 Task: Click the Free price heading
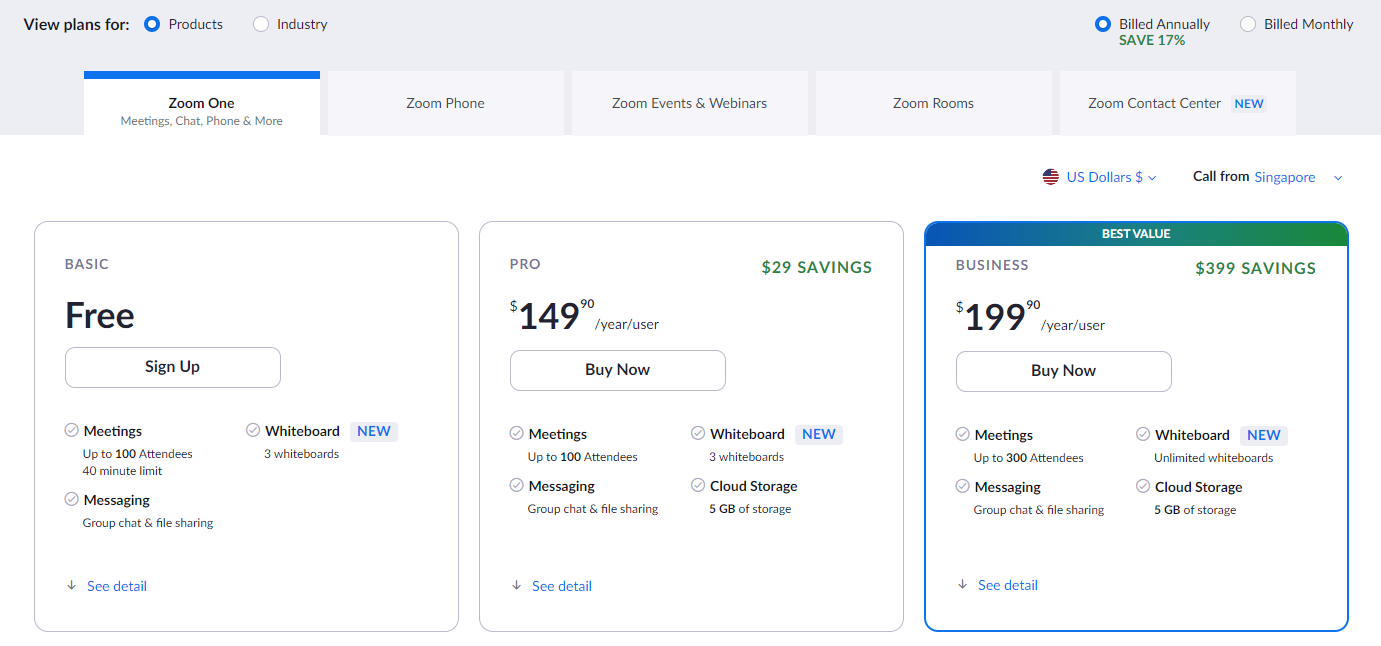(100, 316)
